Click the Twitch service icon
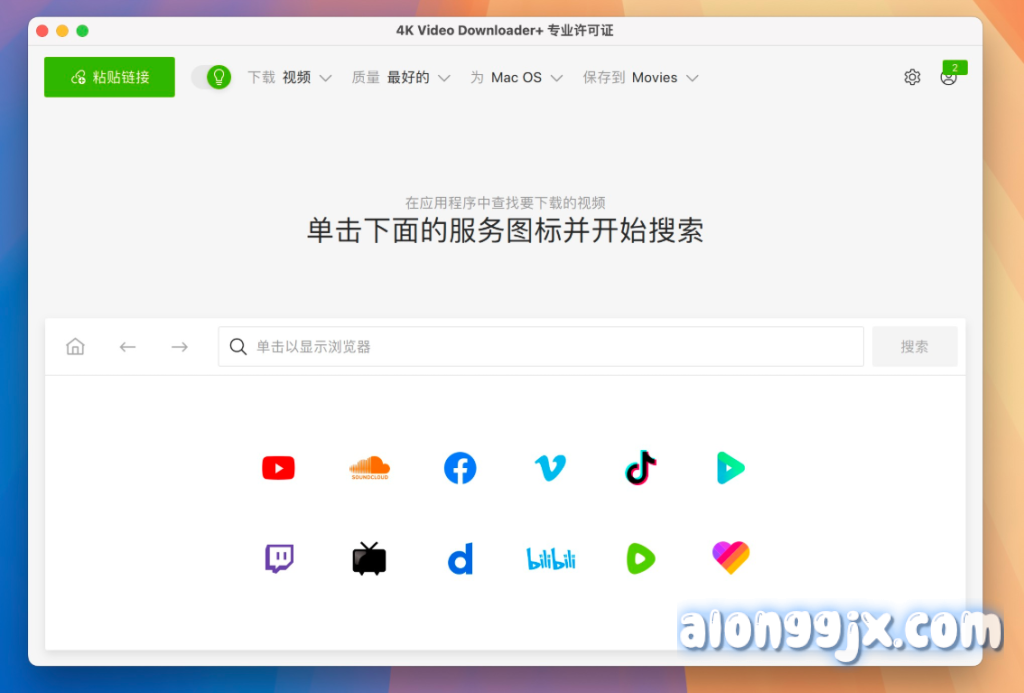This screenshot has height=693, width=1024. pyautogui.click(x=279, y=558)
